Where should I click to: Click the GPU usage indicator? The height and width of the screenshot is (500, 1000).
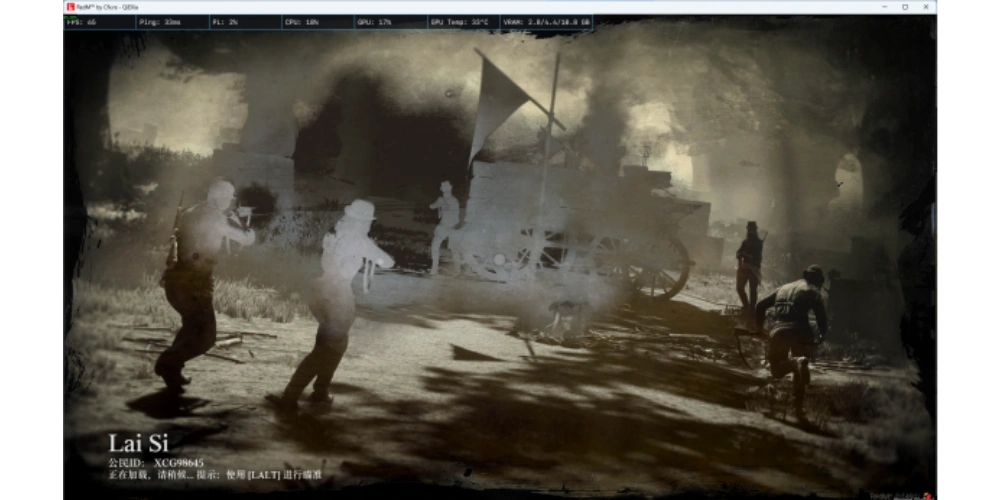tap(373, 21)
